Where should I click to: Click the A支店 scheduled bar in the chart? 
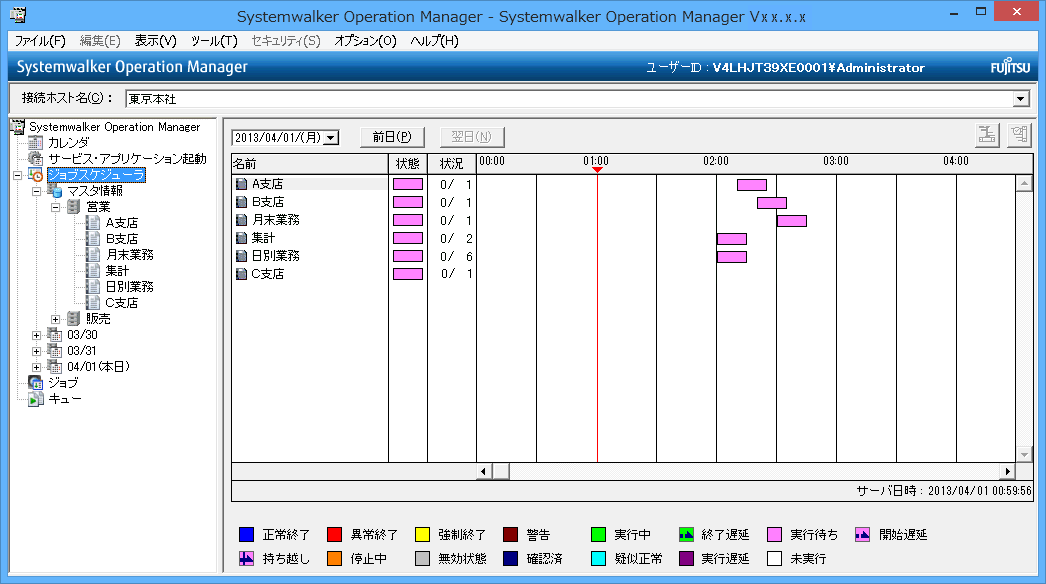pos(752,185)
